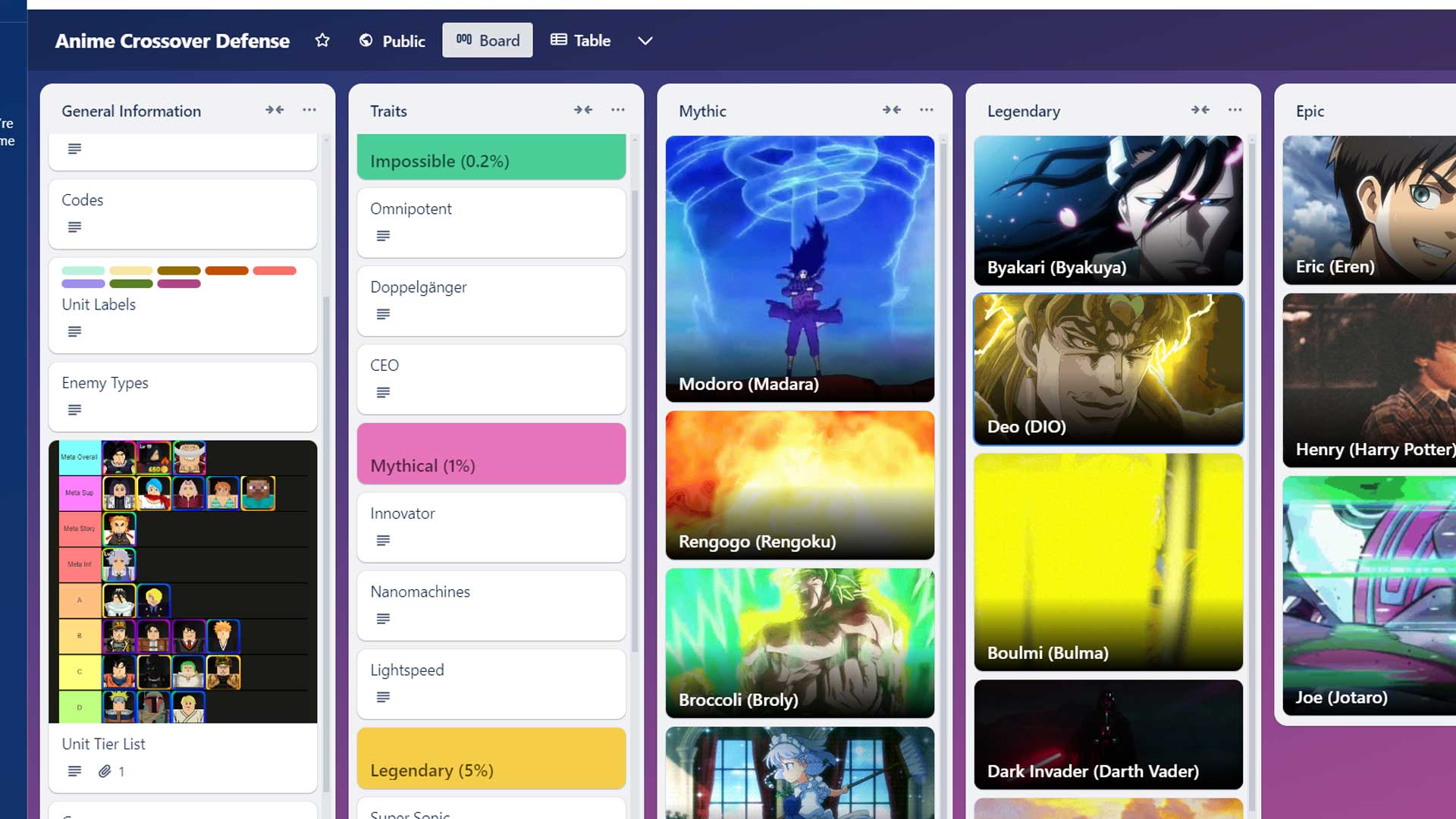Open the Rengogo (Rengoku) card
Image resolution: width=1456 pixels, height=819 pixels.
coord(800,485)
